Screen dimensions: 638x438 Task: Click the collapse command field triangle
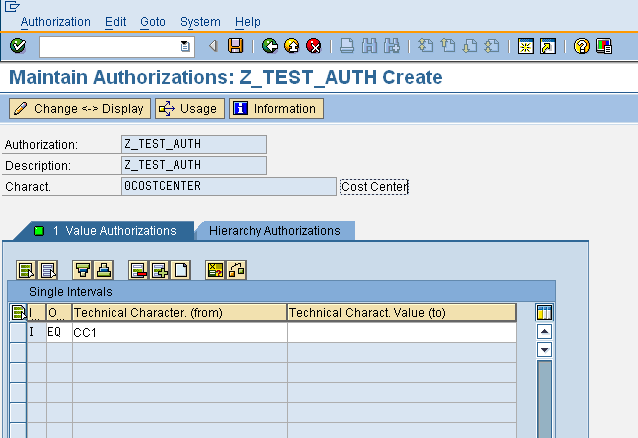point(213,46)
